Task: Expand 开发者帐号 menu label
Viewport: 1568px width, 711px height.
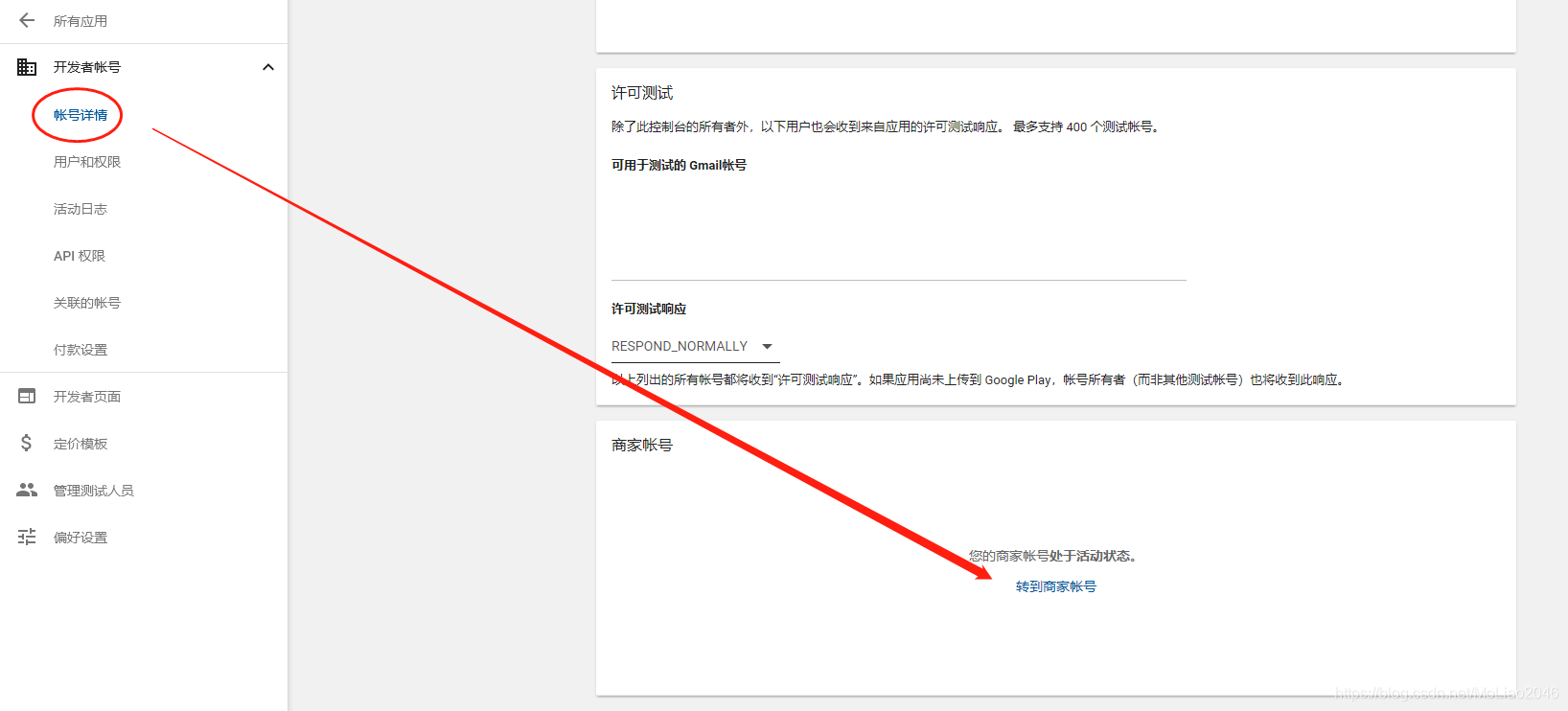Action: 87,67
